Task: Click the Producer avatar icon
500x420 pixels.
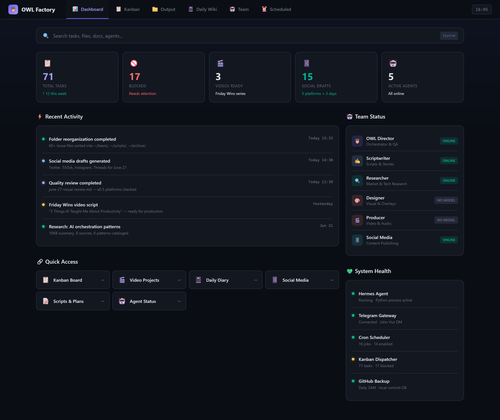Action: tap(357, 220)
